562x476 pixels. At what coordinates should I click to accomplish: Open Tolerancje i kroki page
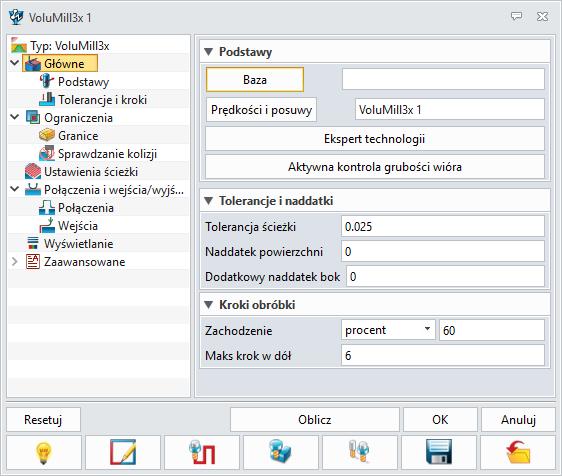[103, 100]
